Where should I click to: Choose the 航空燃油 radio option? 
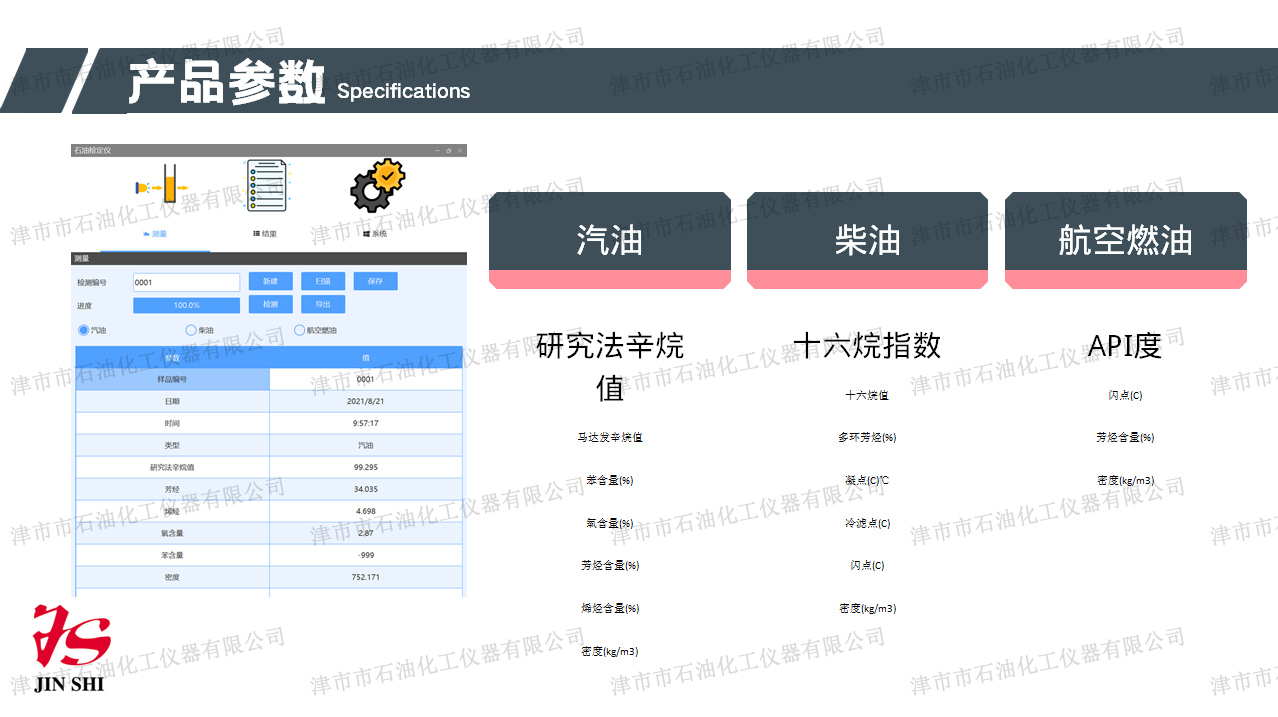(x=300, y=330)
